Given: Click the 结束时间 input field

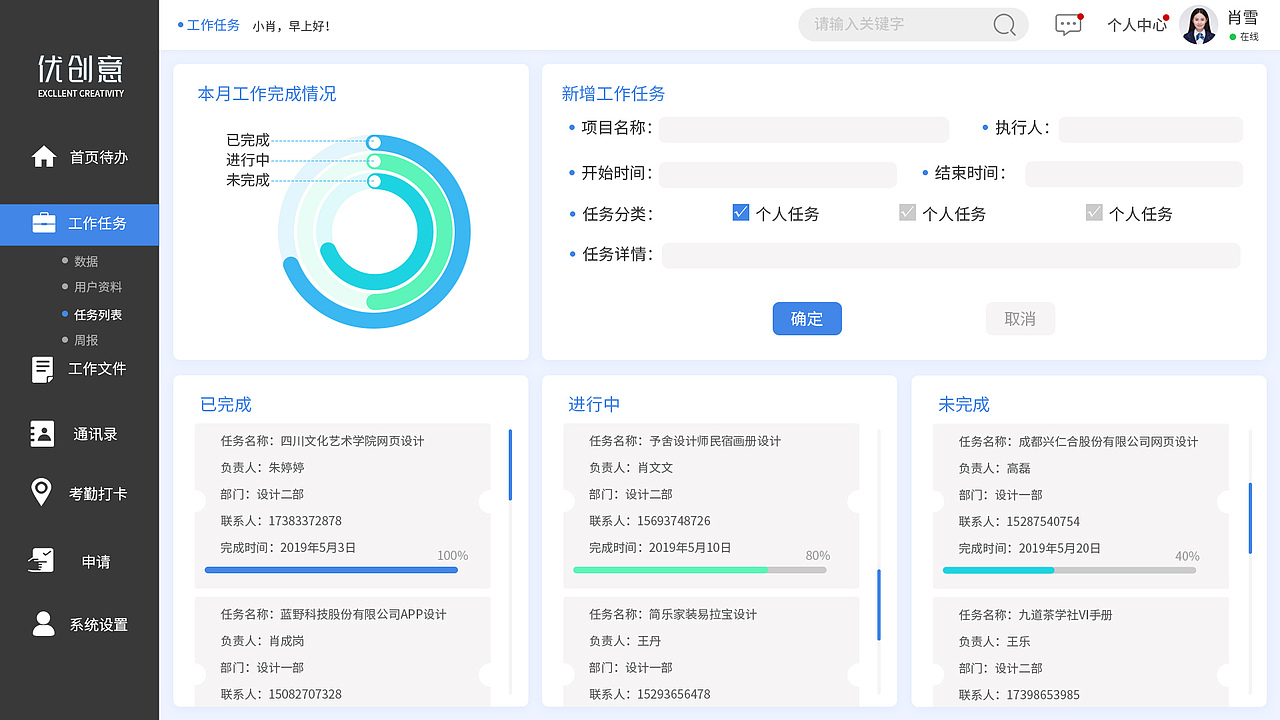Looking at the screenshot, I should point(1134,174).
